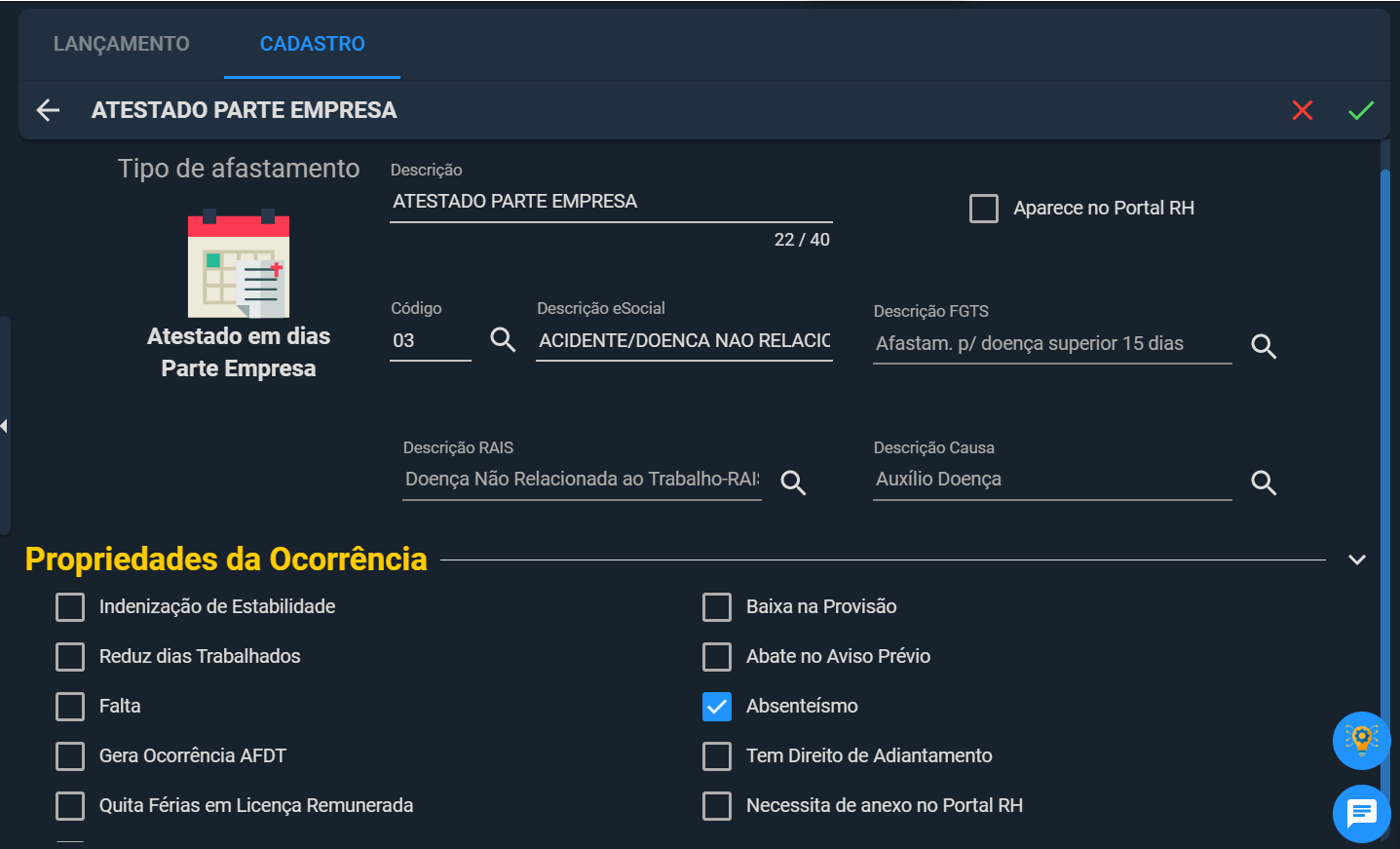
Task: Click the Código field showing 03
Action: 431,340
